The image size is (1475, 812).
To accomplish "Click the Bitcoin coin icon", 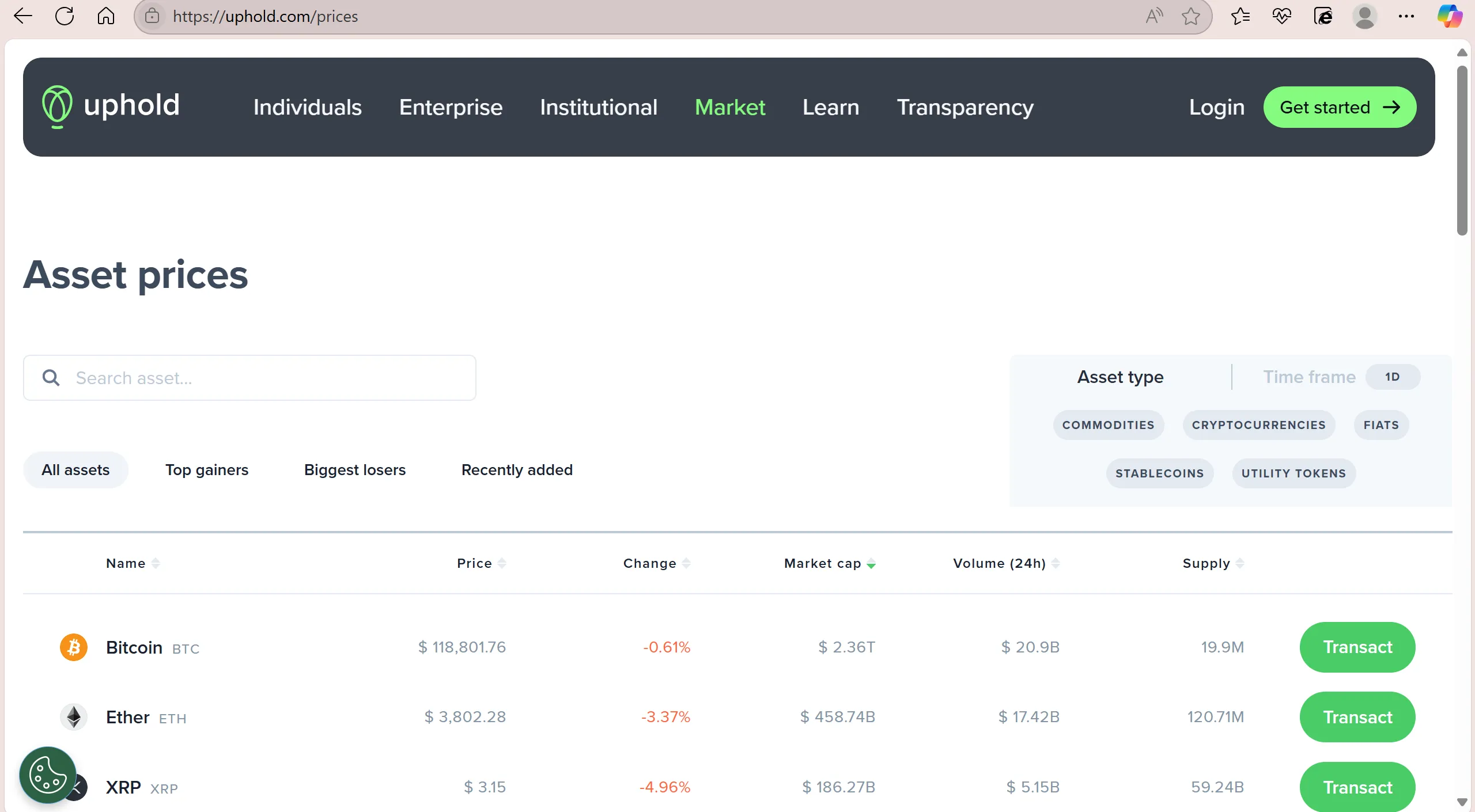I will [74, 647].
